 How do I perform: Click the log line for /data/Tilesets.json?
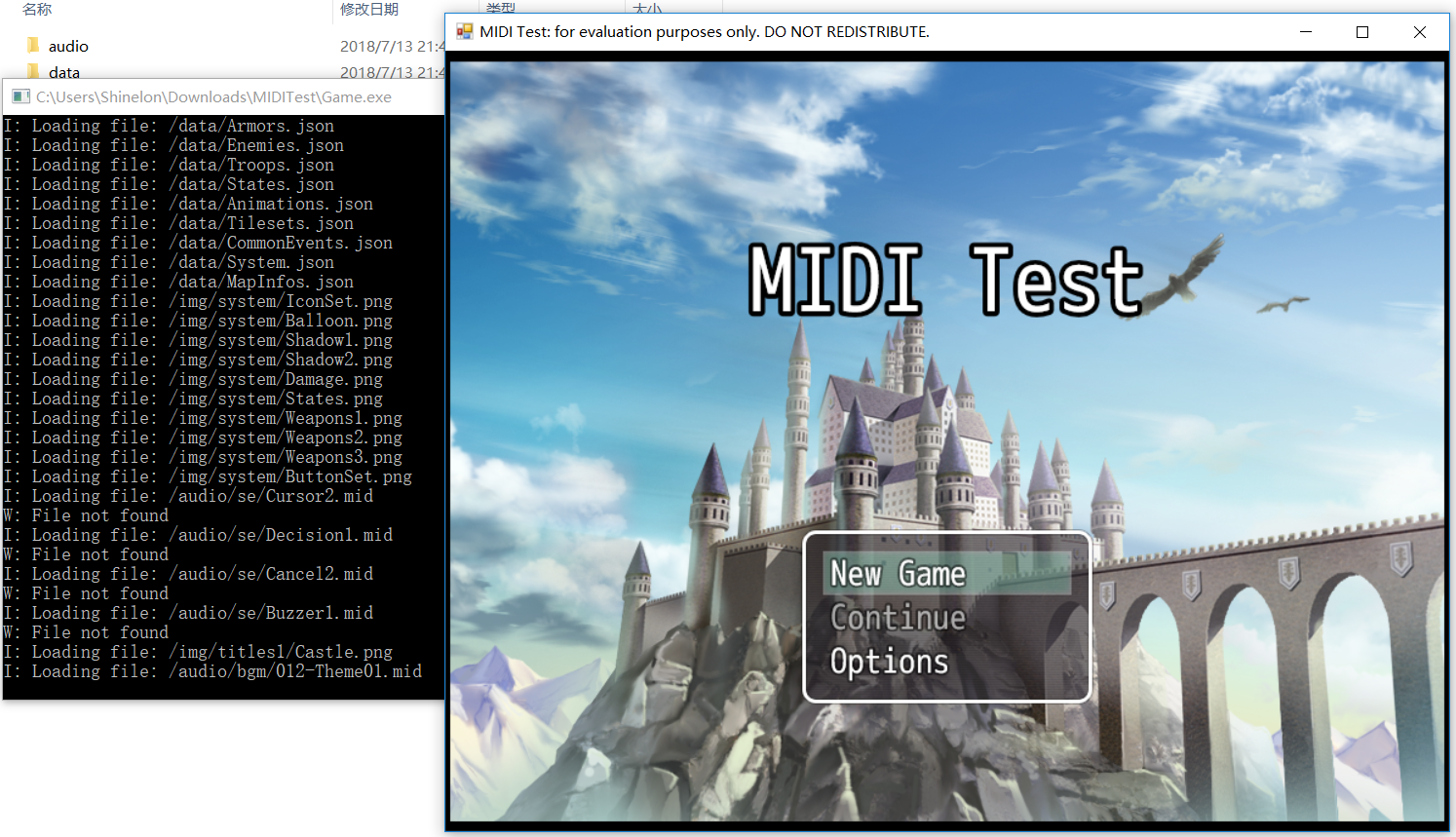pos(178,223)
